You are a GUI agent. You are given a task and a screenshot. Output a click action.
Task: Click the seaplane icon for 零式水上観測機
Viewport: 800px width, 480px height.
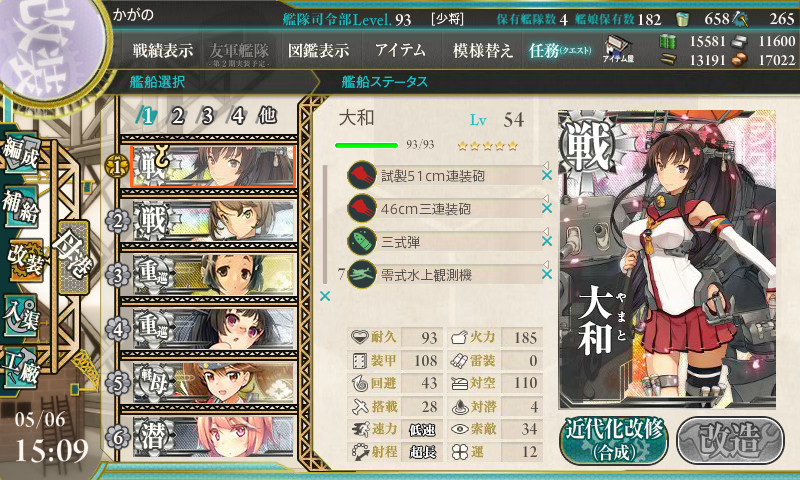point(362,275)
